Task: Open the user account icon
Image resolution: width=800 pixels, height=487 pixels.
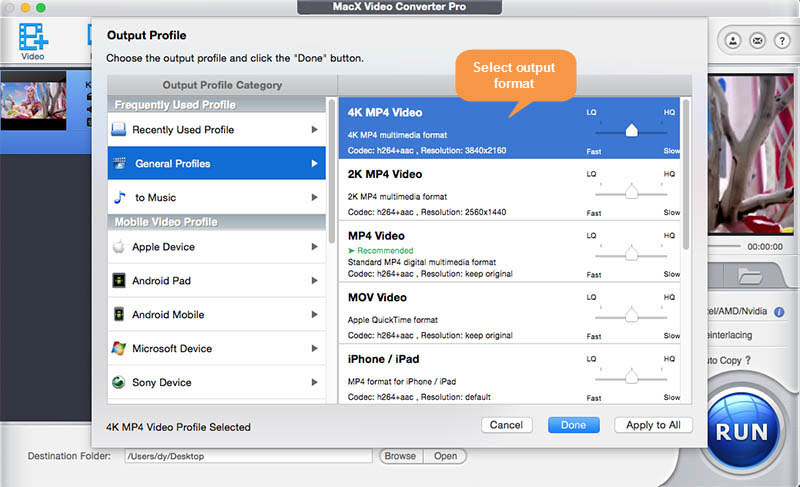Action: (733, 40)
